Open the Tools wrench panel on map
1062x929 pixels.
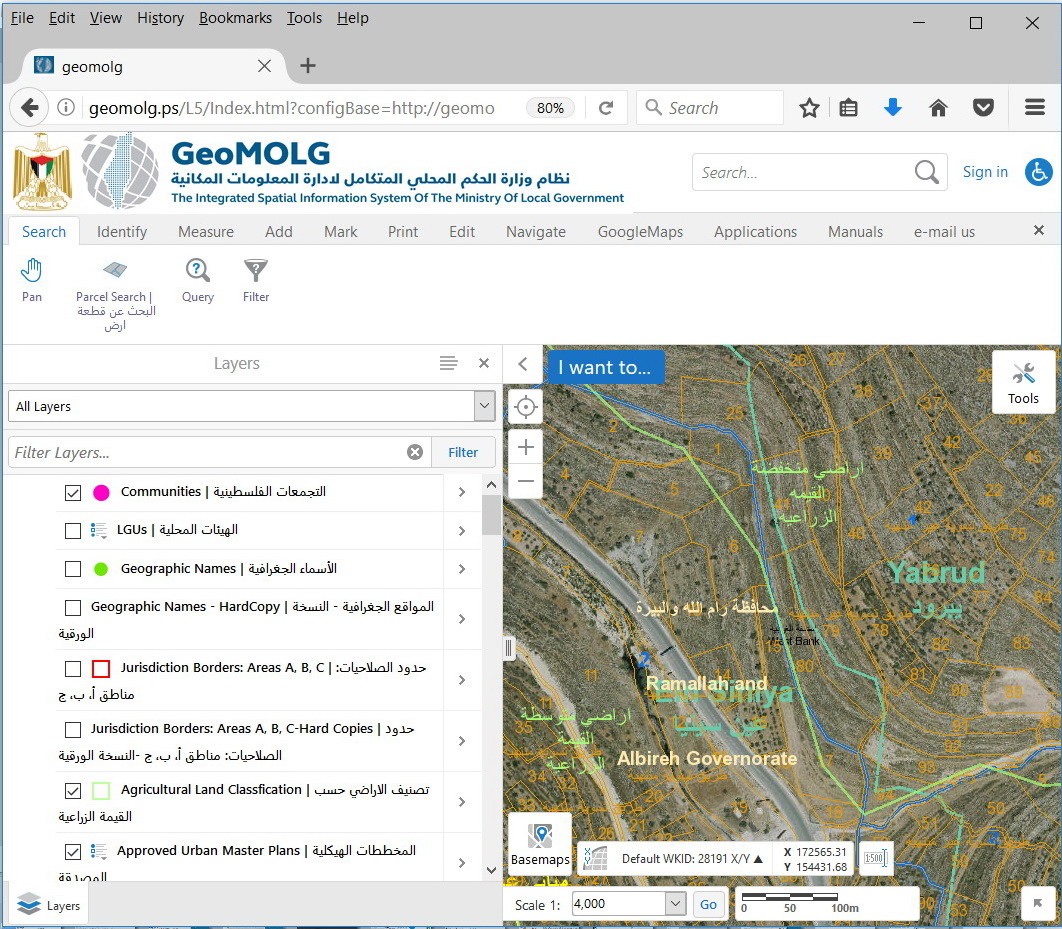[1023, 383]
